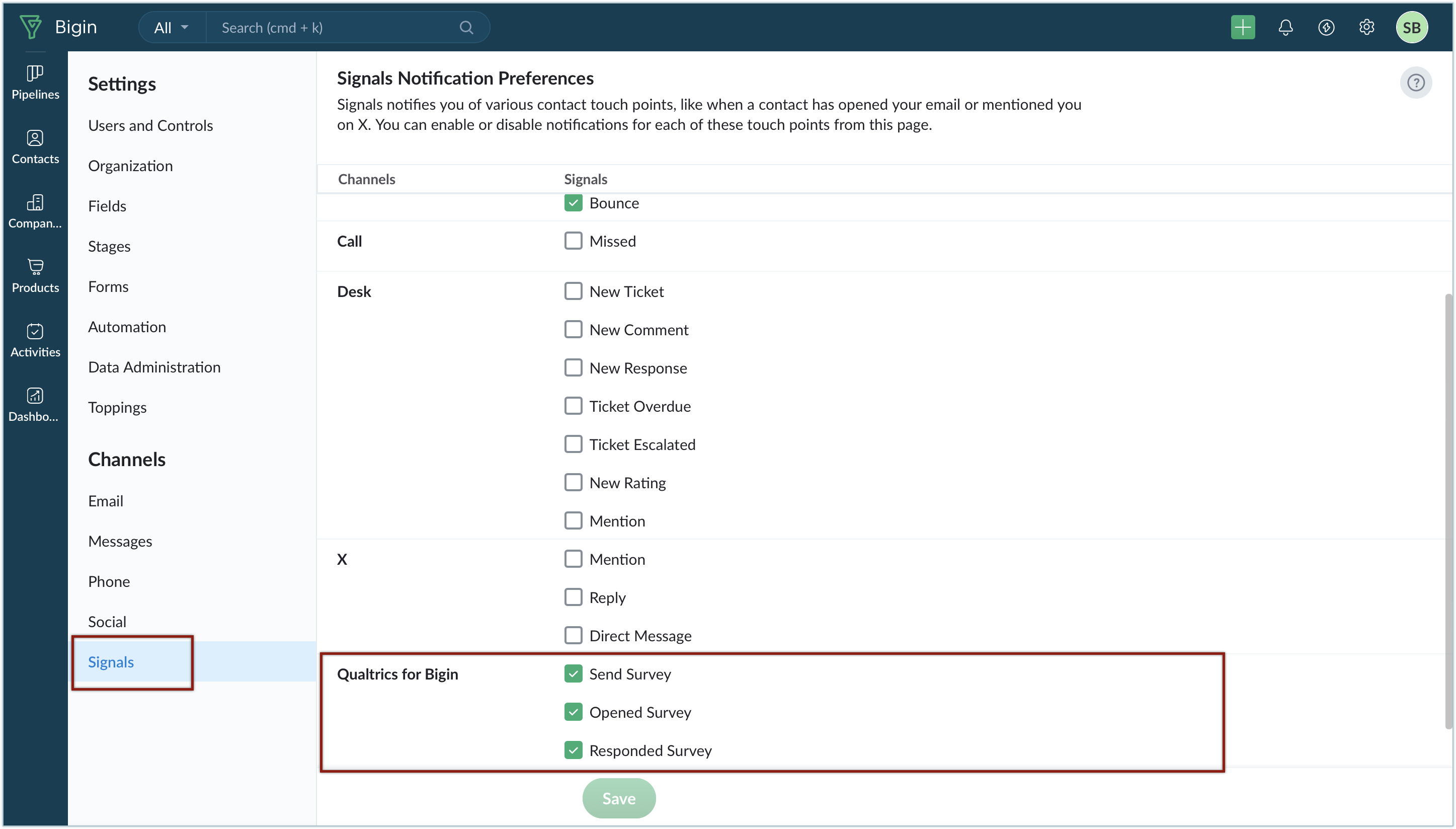Screen dimensions: 1456x829
Task: Open Stages settings
Action: [x=109, y=247]
